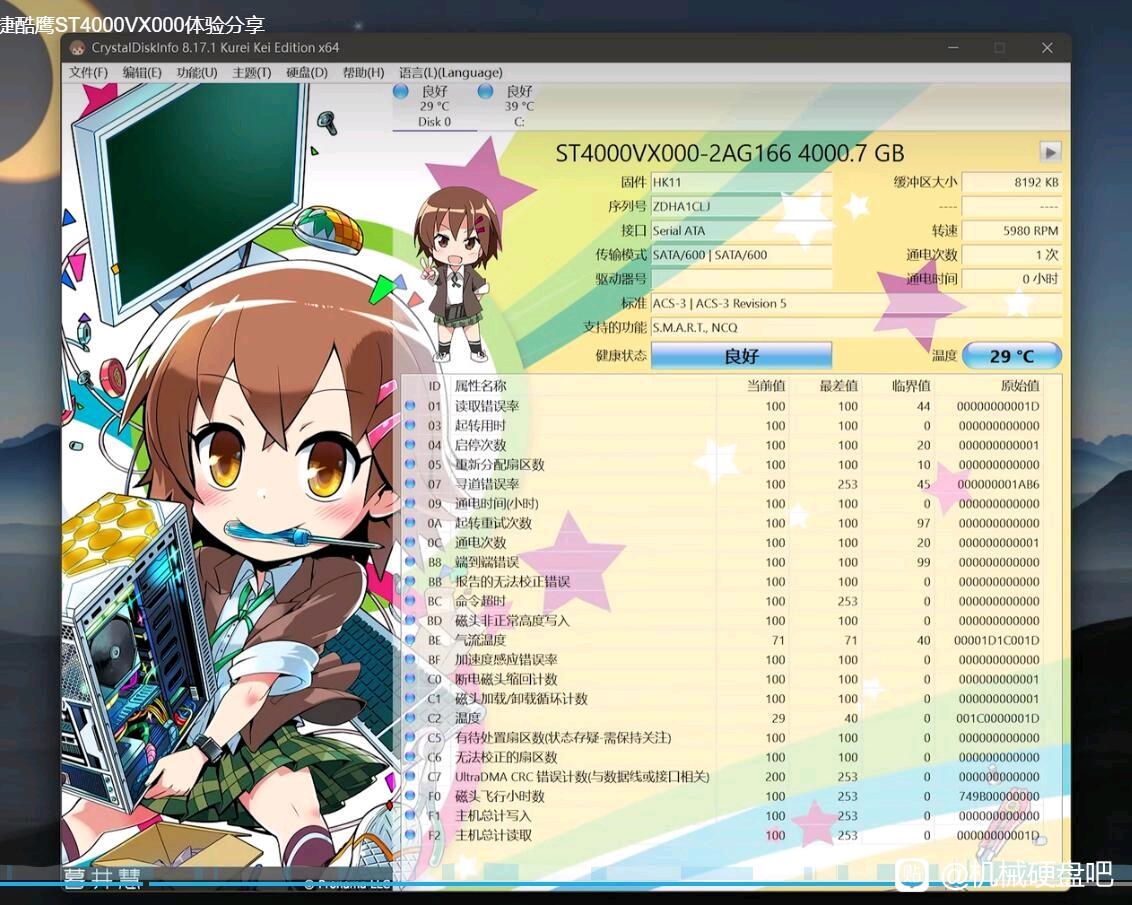Image resolution: width=1132 pixels, height=905 pixels.
Task: Select the Disk 0 drive tab
Action: coord(435,106)
